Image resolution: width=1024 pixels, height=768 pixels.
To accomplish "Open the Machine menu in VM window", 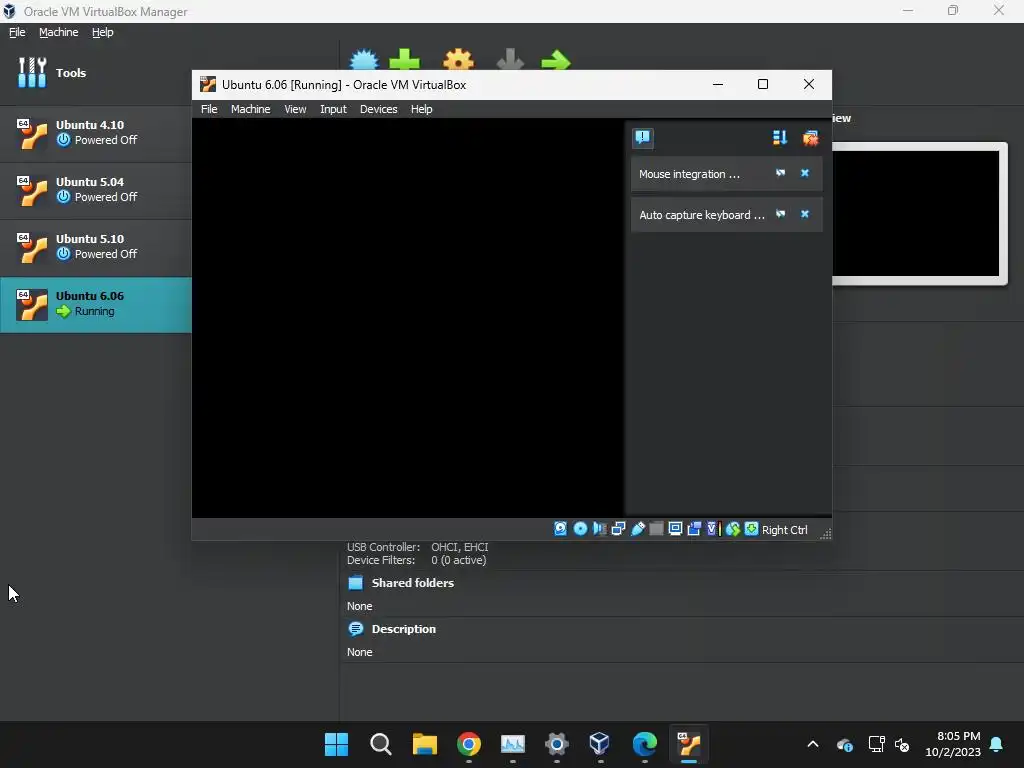I will 250,109.
